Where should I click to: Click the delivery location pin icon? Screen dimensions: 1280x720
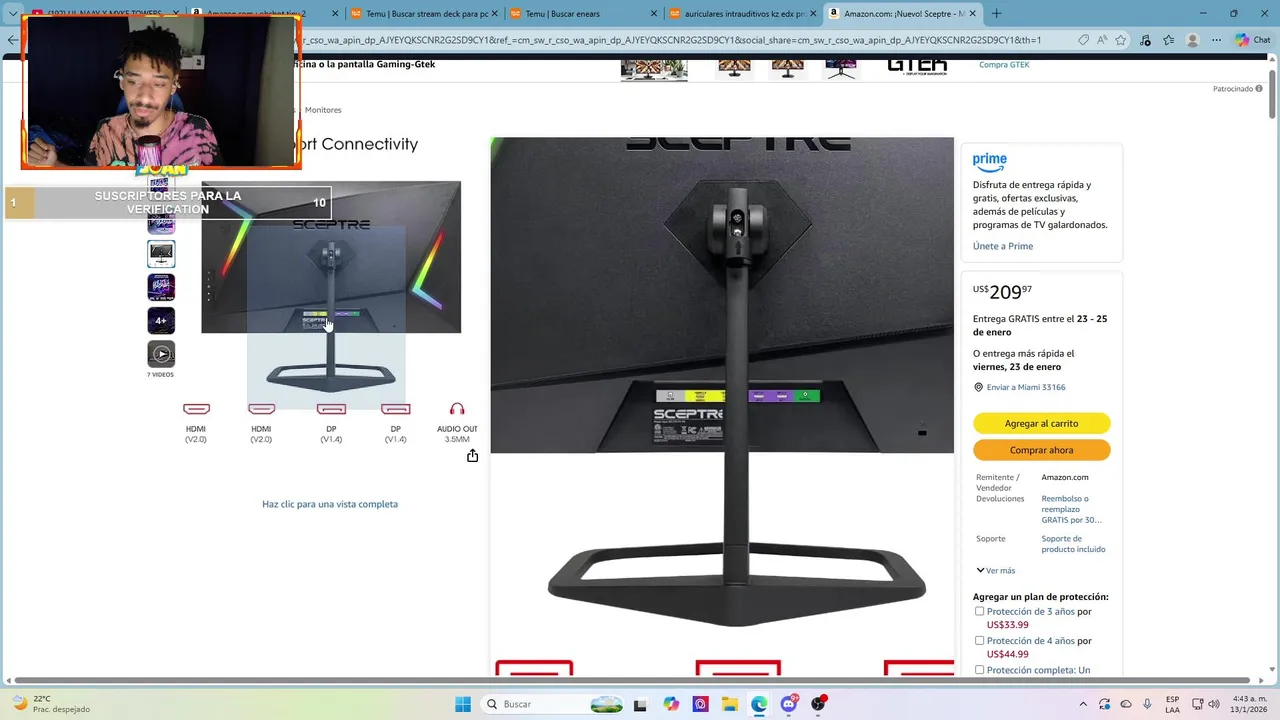[x=979, y=387]
